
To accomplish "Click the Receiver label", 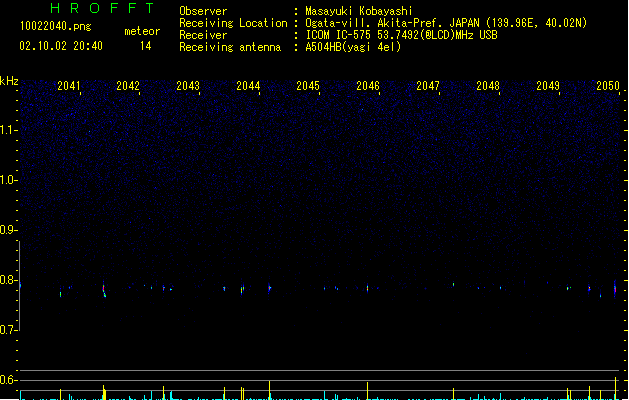I will coord(203,35).
